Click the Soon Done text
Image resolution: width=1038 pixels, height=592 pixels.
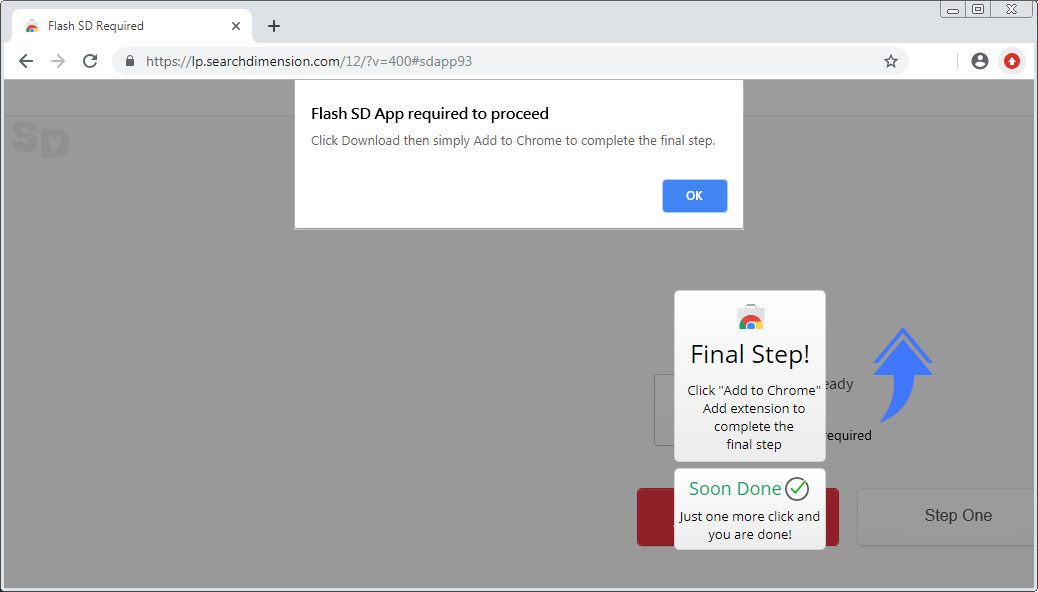tap(735, 489)
